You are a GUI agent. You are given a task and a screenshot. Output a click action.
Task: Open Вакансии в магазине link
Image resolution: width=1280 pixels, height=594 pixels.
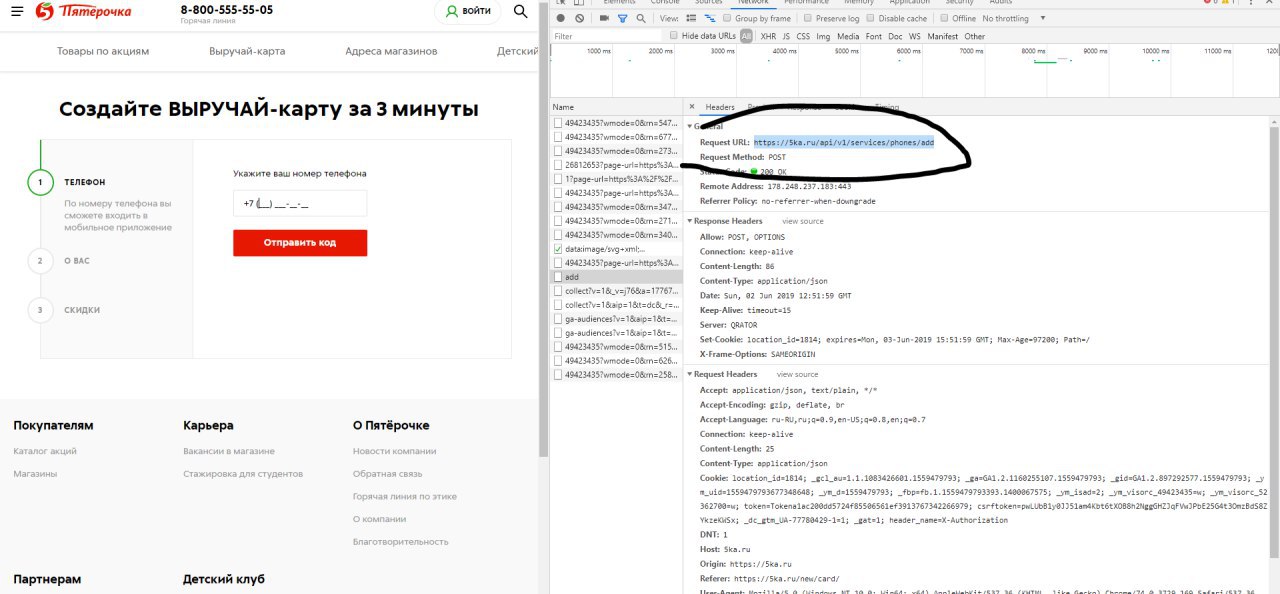pos(229,451)
